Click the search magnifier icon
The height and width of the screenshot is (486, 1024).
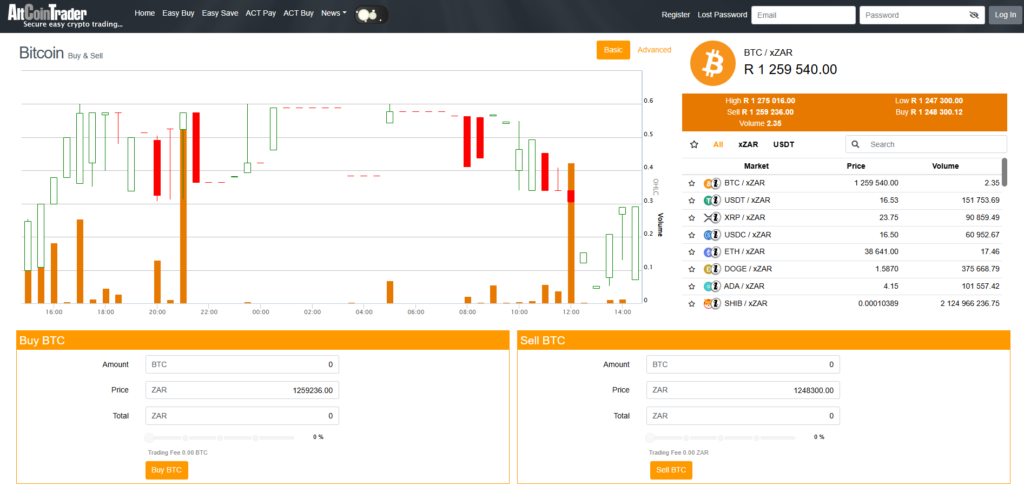856,144
